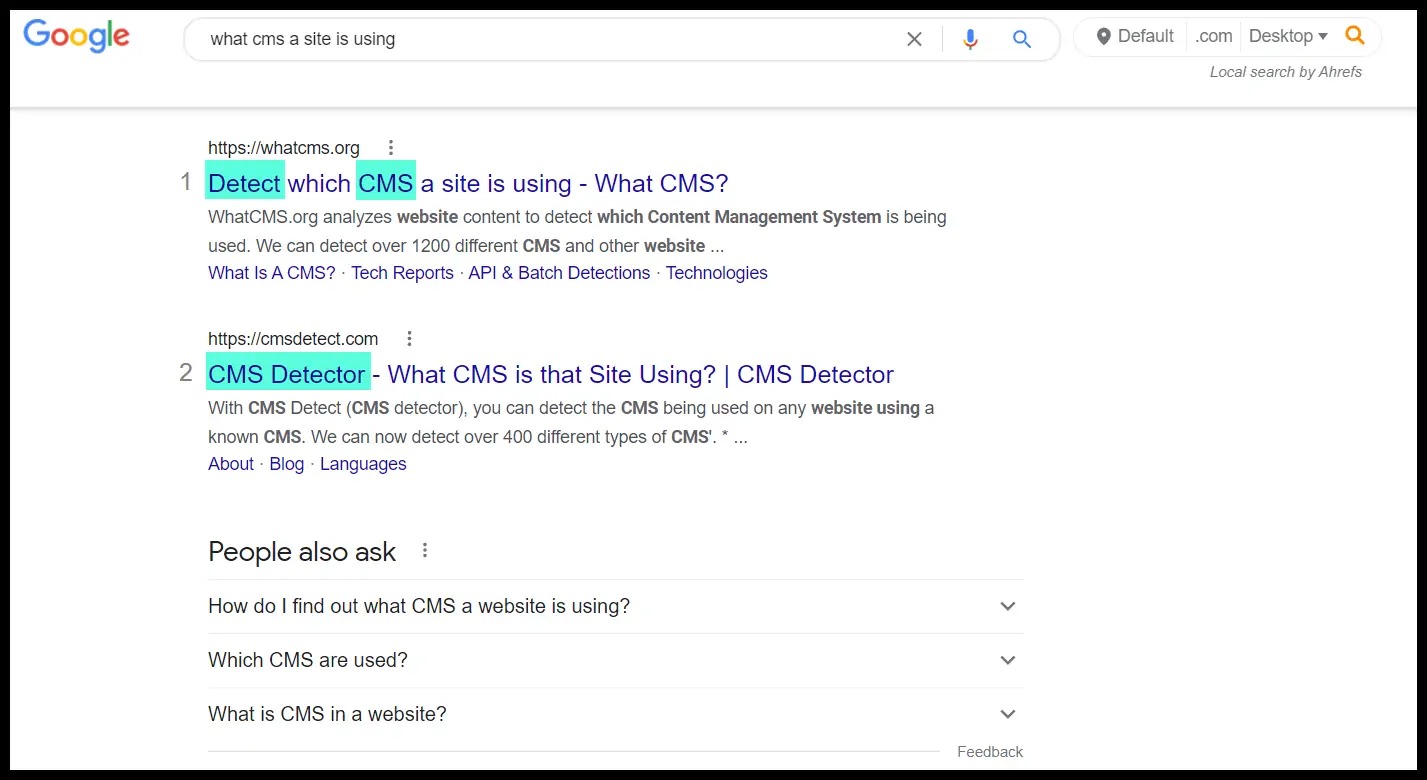Screen dimensions: 1427x780
Task: Click the blue magnifier search icon
Action: (1021, 39)
